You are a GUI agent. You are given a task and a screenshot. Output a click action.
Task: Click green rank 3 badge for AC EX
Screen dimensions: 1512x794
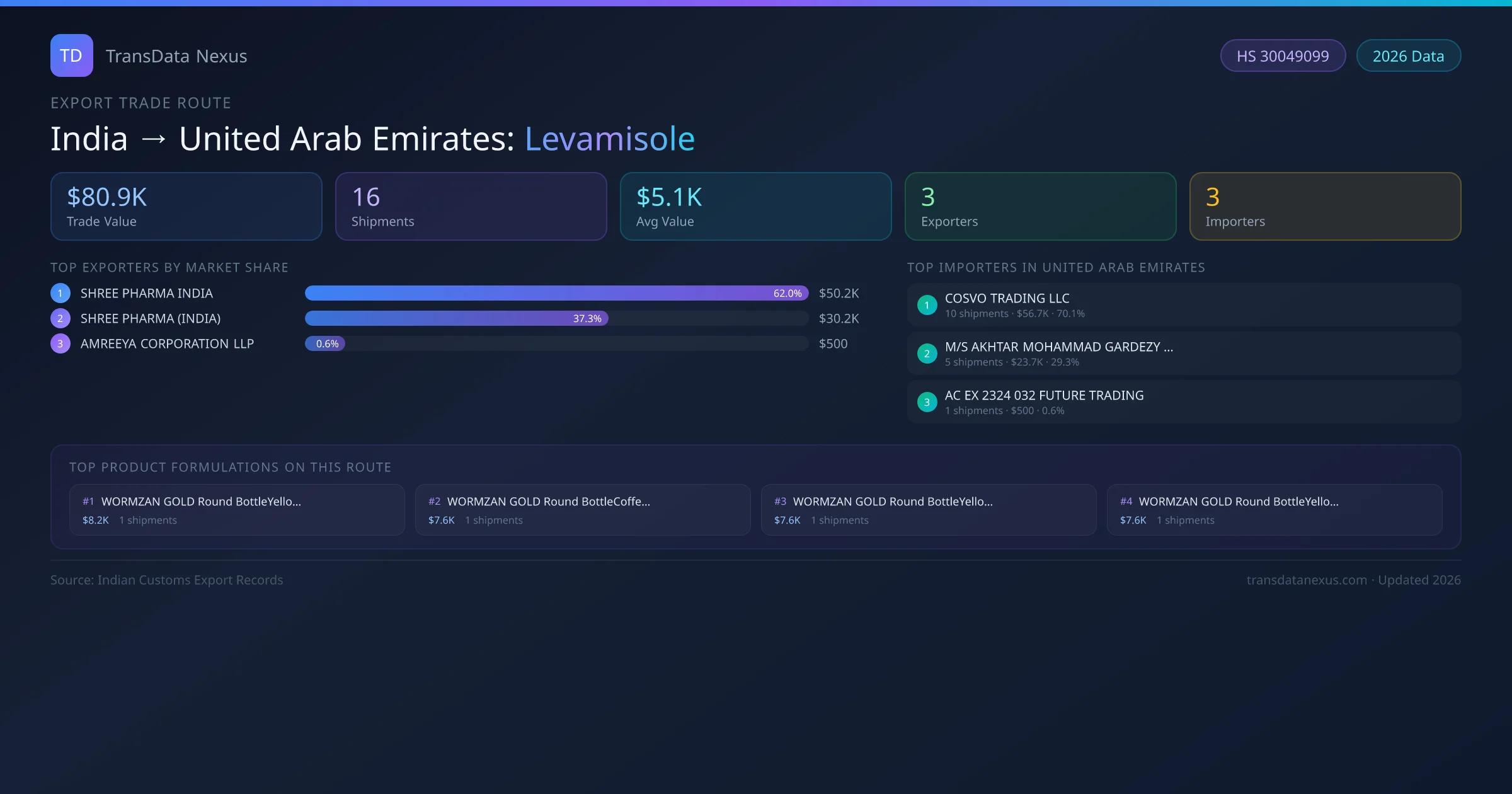tap(927, 402)
